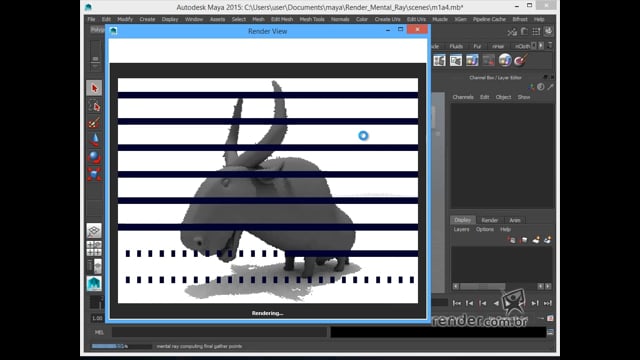Open Show menu in Channel Box
640x360 pixels.
[524, 97]
